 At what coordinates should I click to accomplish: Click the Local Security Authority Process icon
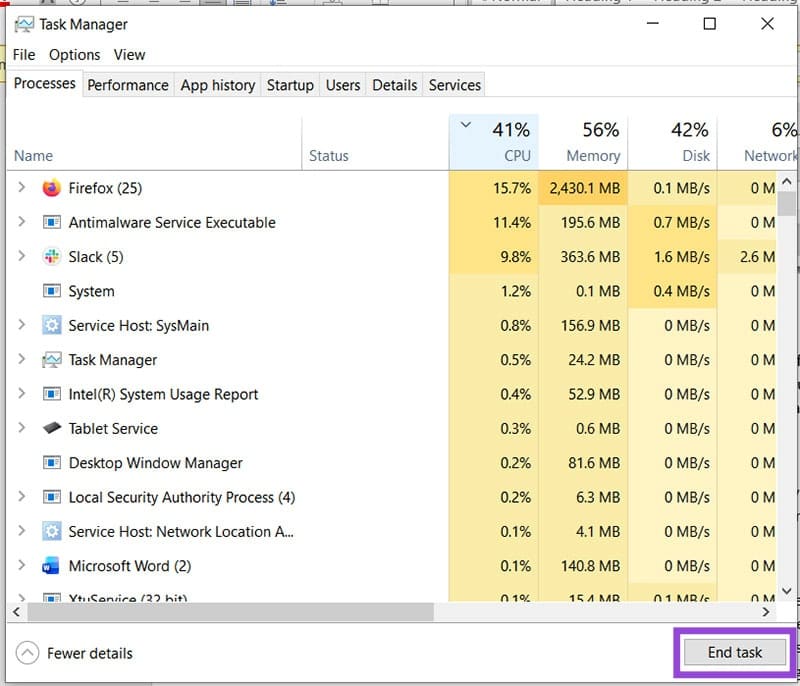click(52, 497)
